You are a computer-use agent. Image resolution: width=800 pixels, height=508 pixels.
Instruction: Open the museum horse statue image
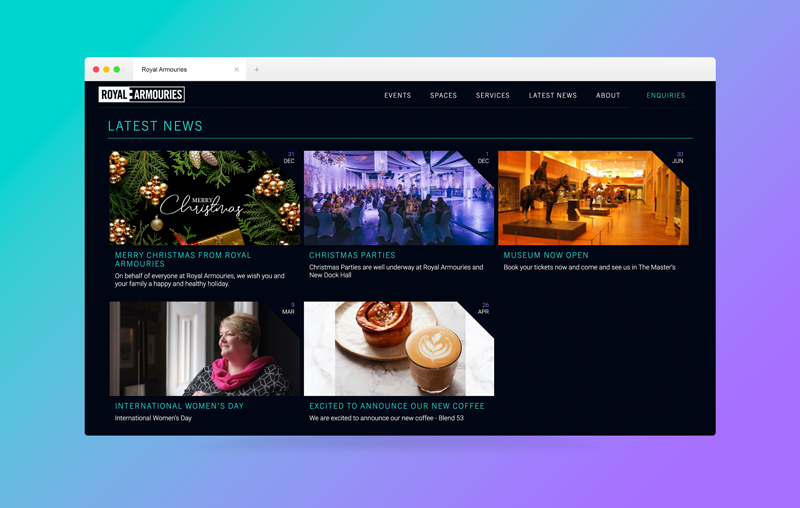[x=593, y=198]
